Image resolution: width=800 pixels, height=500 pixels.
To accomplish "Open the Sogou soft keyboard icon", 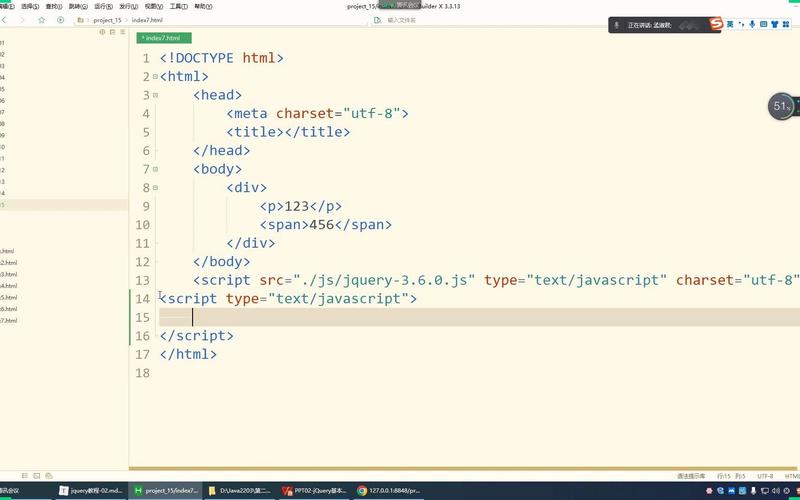I will pos(763,24).
